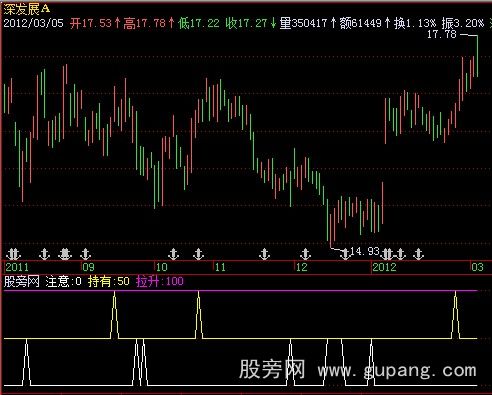Click the info marker icon directly left of the 14.93 label
Image resolution: width=492 pixels, height=395 pixels.
pos(346,254)
